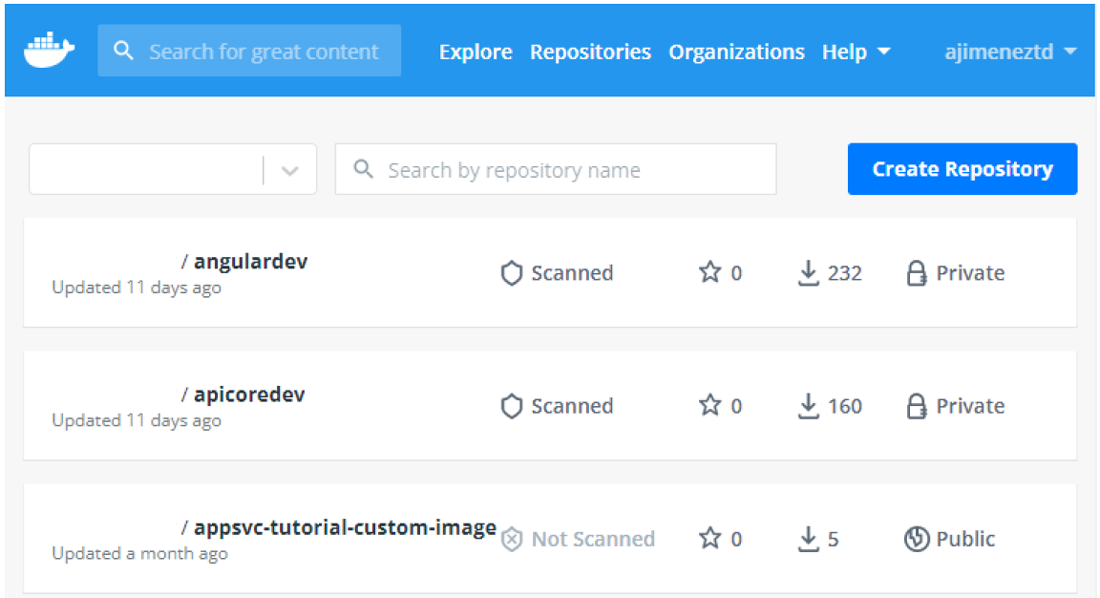This screenshot has width=1100, height=598.
Task: Click the Docker whale logo
Action: 49,51
